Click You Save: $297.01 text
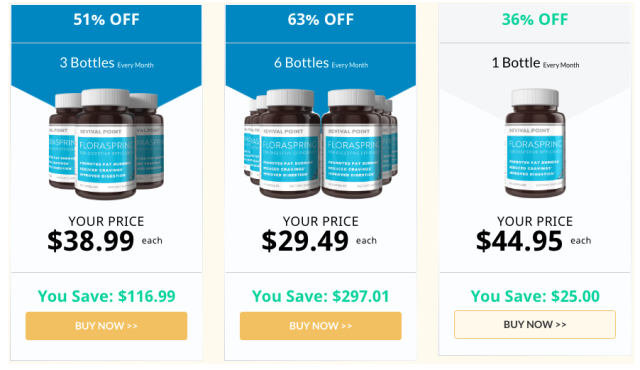Screen dimensions: 640x370 [320, 296]
